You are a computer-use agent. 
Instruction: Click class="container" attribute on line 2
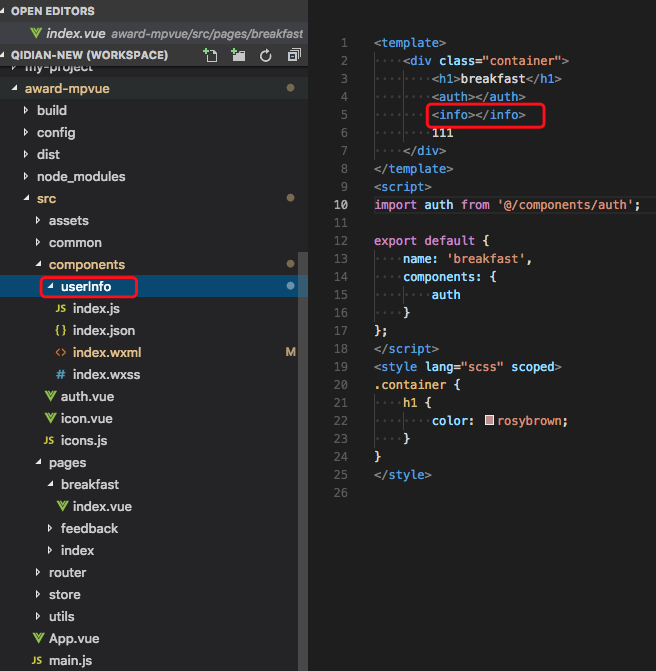500,61
